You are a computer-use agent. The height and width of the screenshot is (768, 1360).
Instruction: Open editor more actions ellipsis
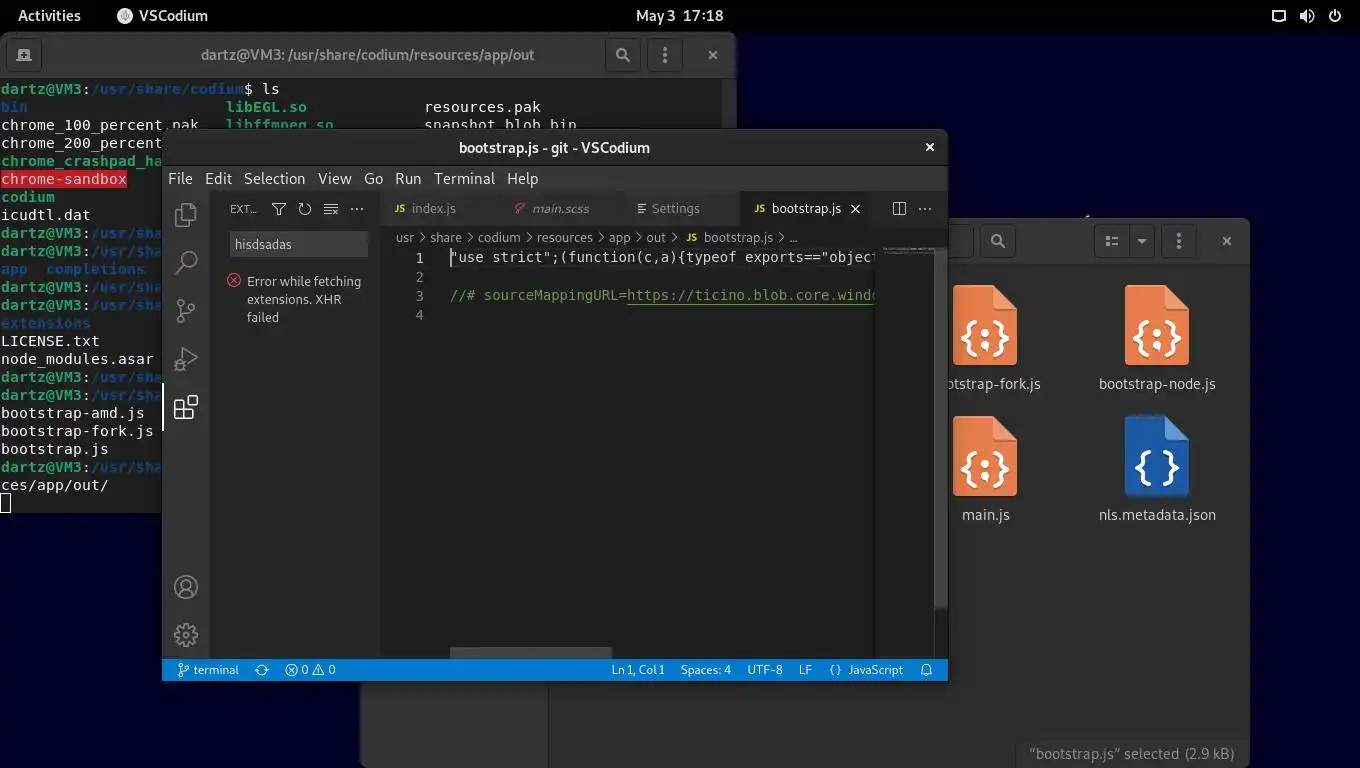coord(925,209)
